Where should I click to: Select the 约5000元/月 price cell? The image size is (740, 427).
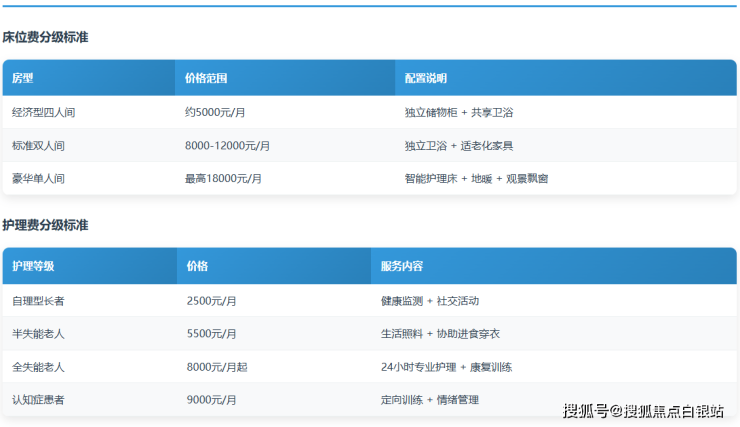[x=214, y=112]
